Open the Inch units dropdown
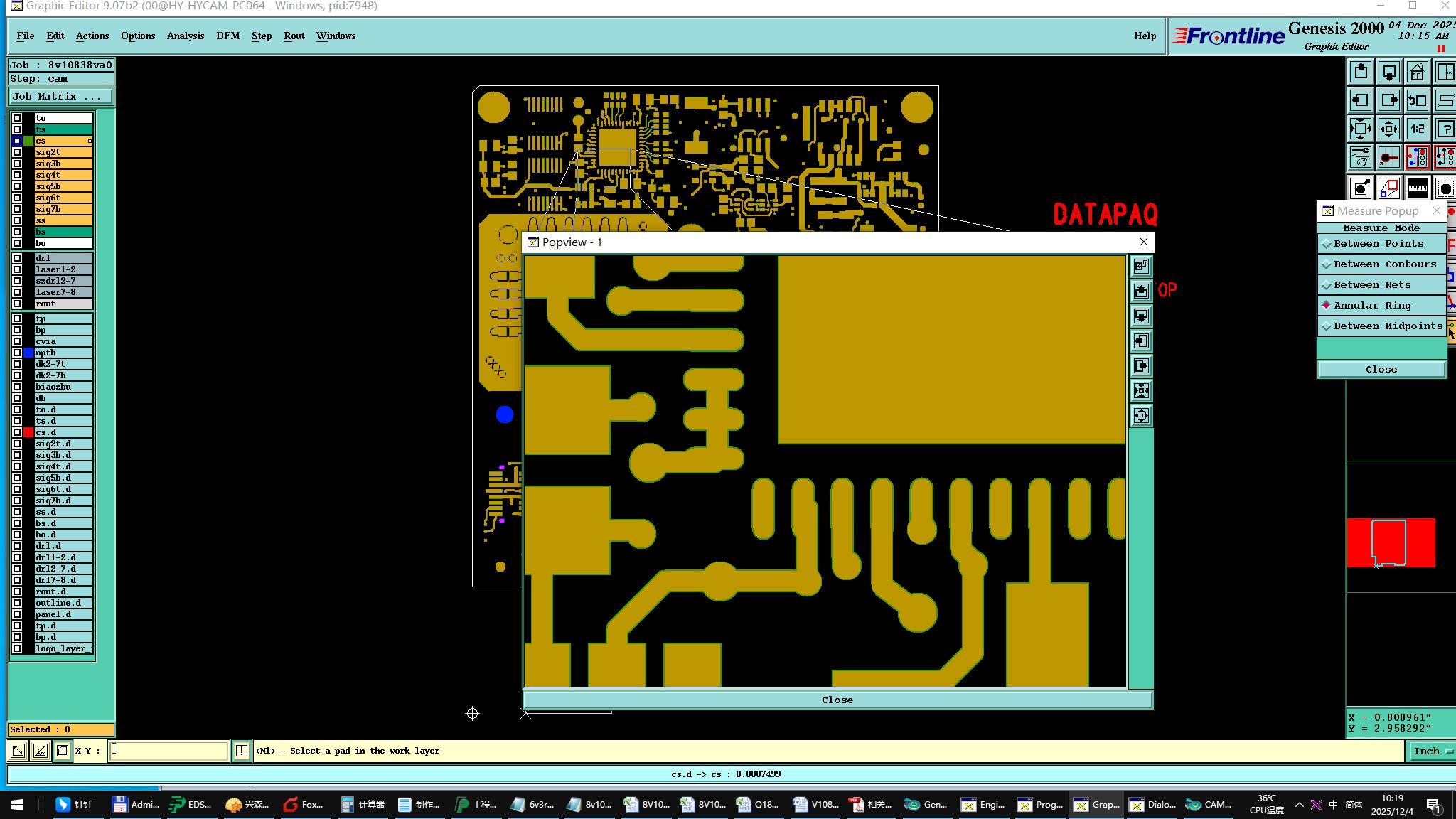This screenshot has height=819, width=1456. click(1430, 751)
